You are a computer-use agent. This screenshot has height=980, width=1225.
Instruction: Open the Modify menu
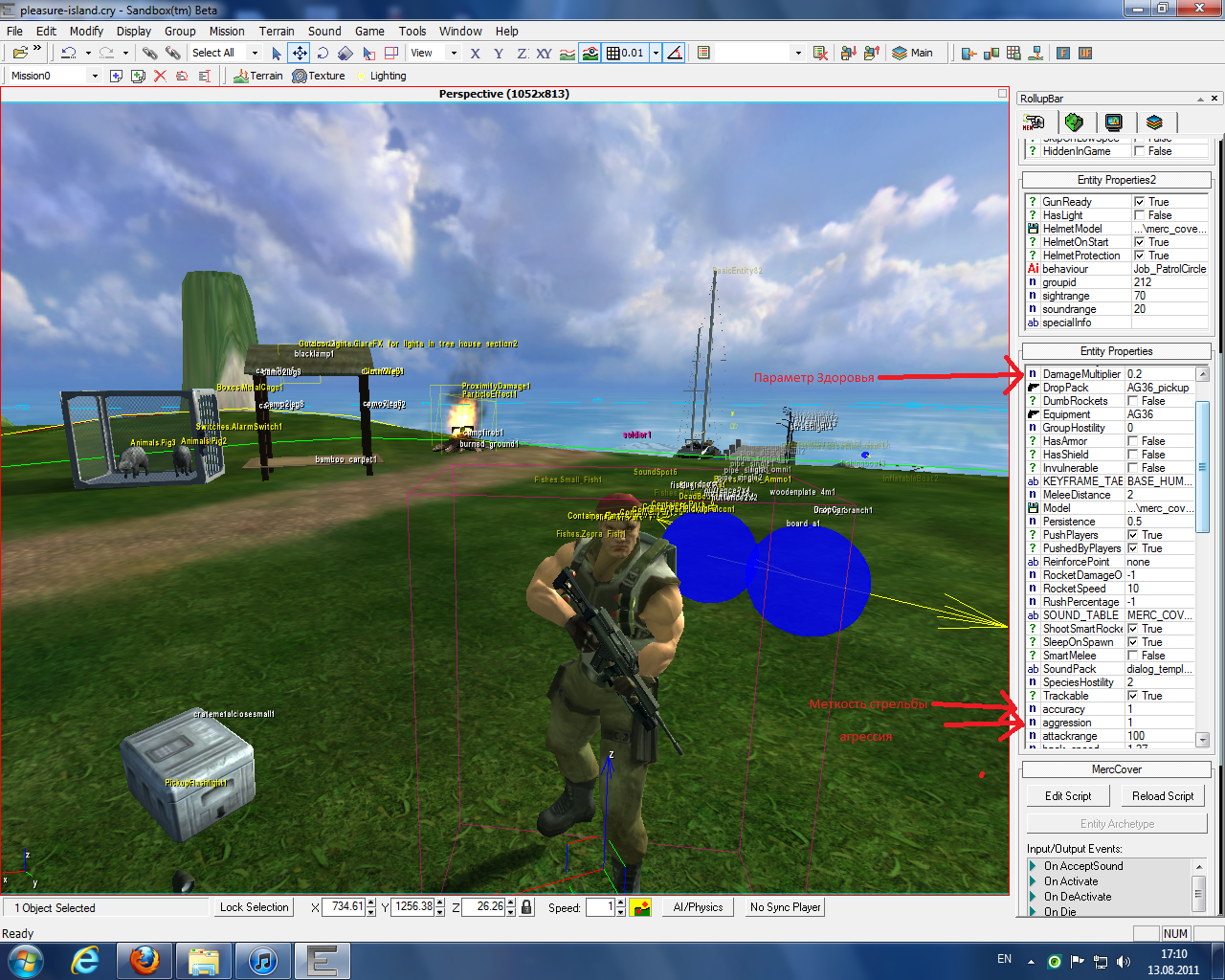(86, 31)
